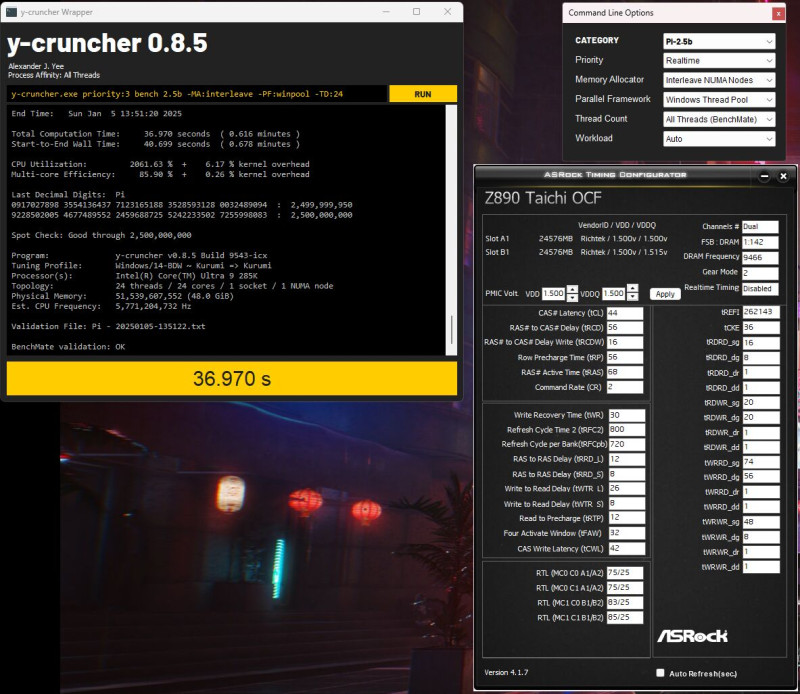
Task: Maximize the y-cruncher Wrapper window
Action: coord(416,12)
